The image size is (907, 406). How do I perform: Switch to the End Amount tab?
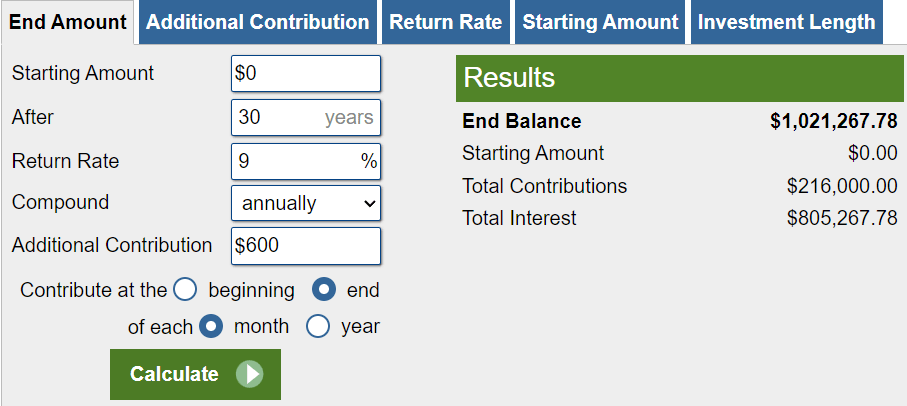tap(68, 22)
